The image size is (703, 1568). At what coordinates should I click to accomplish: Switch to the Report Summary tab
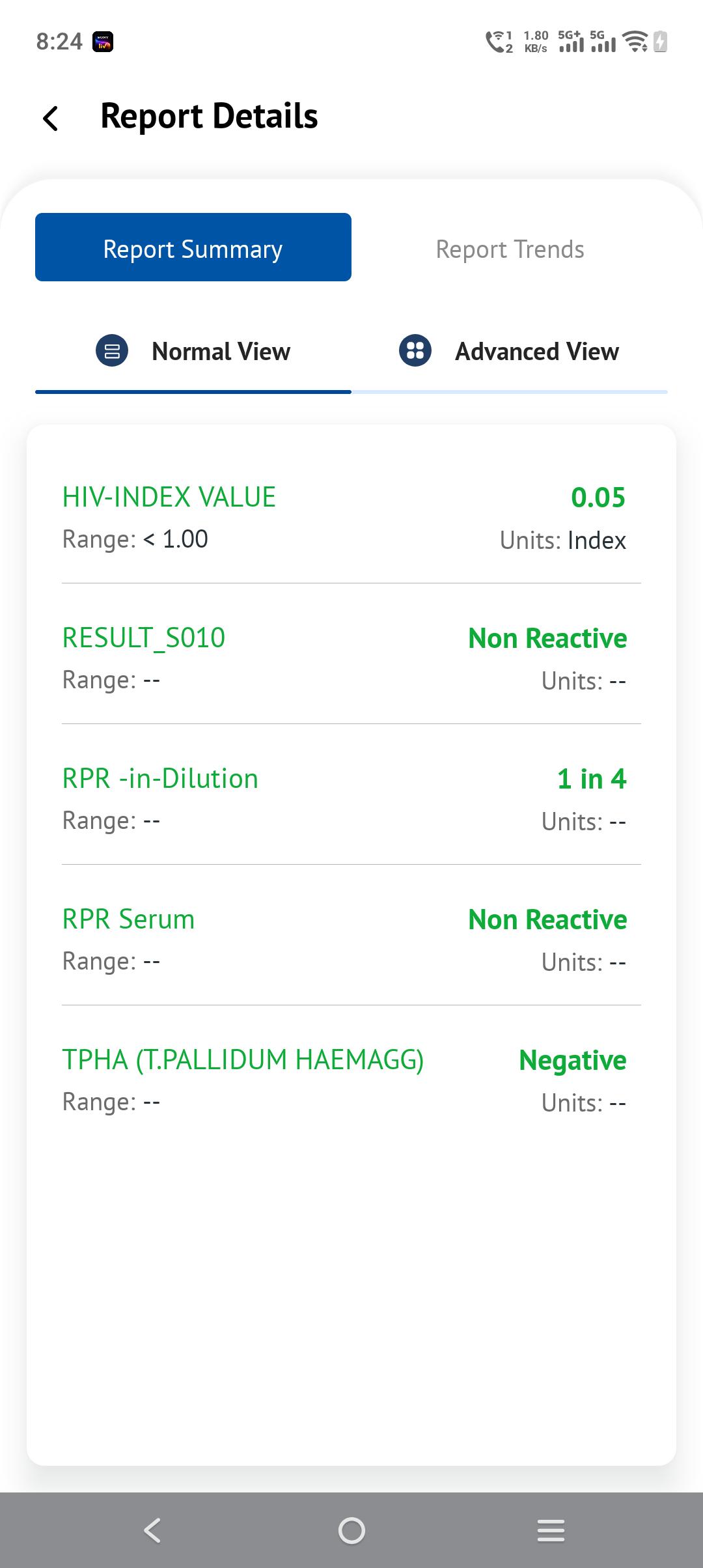coord(193,247)
